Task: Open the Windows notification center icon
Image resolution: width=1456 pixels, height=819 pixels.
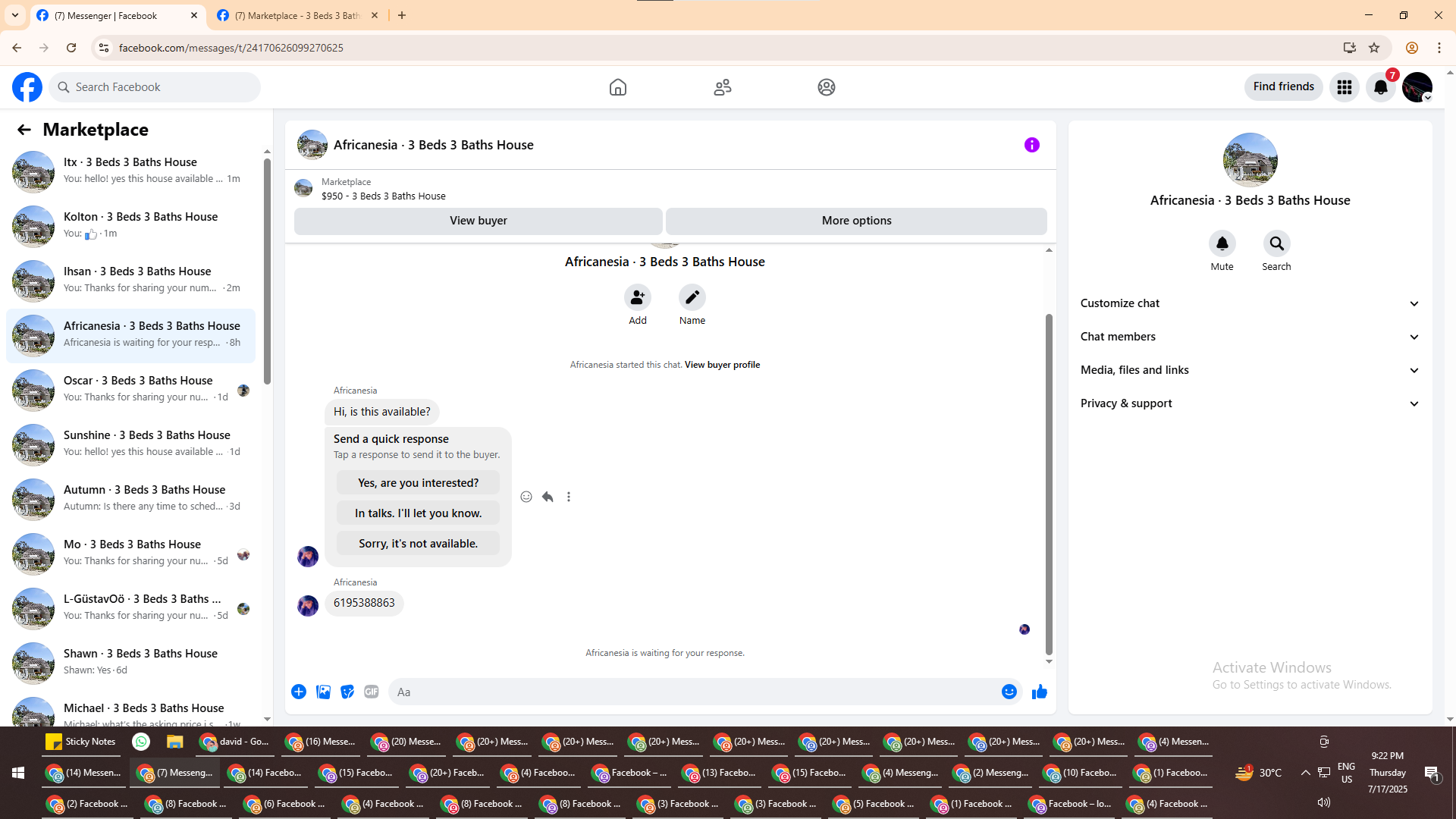Action: click(x=1432, y=773)
